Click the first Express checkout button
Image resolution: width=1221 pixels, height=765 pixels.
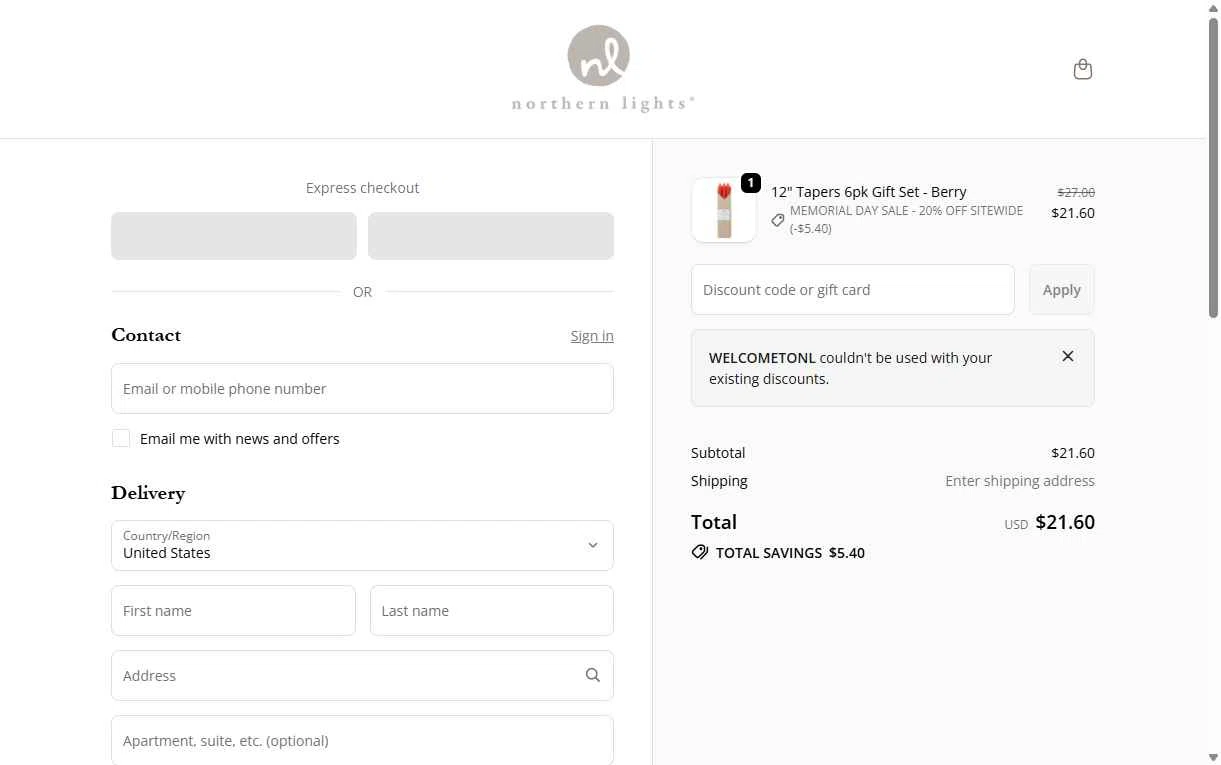pos(234,236)
